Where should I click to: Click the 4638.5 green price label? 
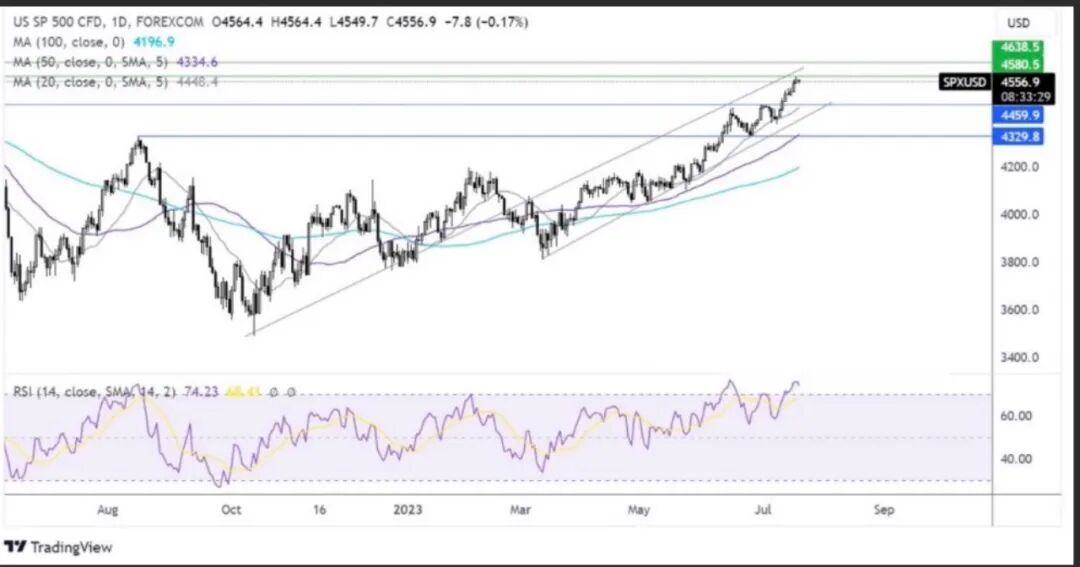click(x=1018, y=48)
